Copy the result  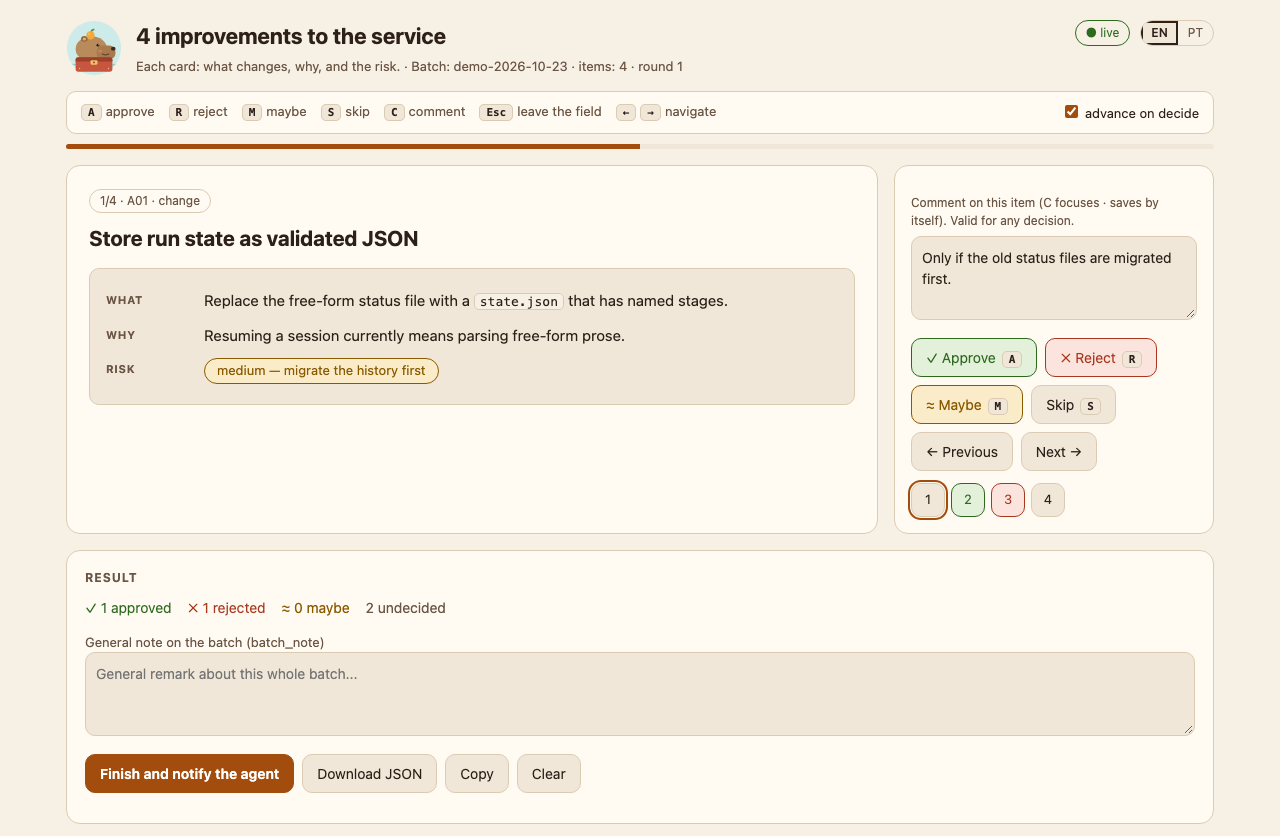tap(477, 774)
